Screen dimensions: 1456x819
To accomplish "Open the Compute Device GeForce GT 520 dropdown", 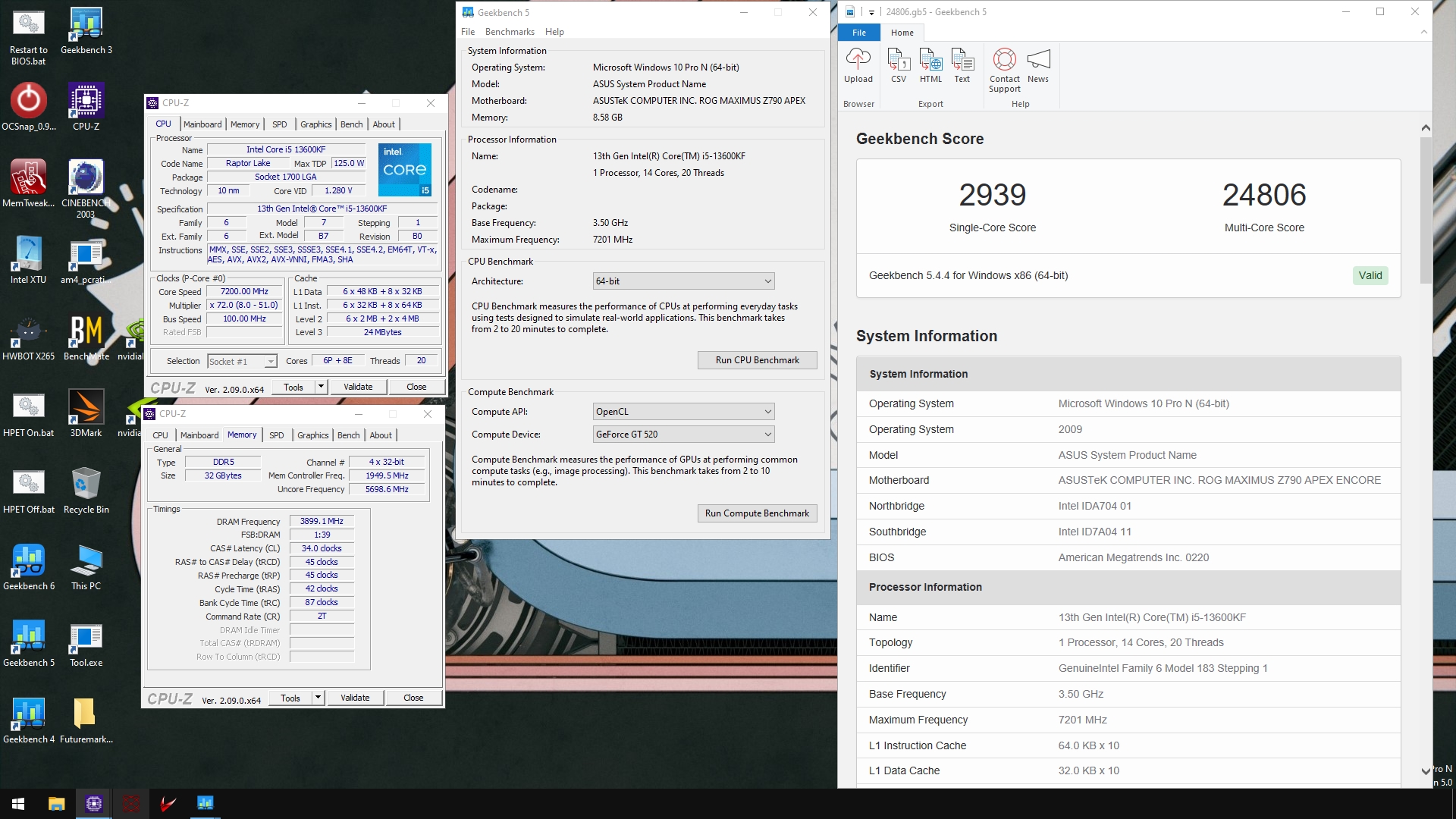I will coord(683,435).
